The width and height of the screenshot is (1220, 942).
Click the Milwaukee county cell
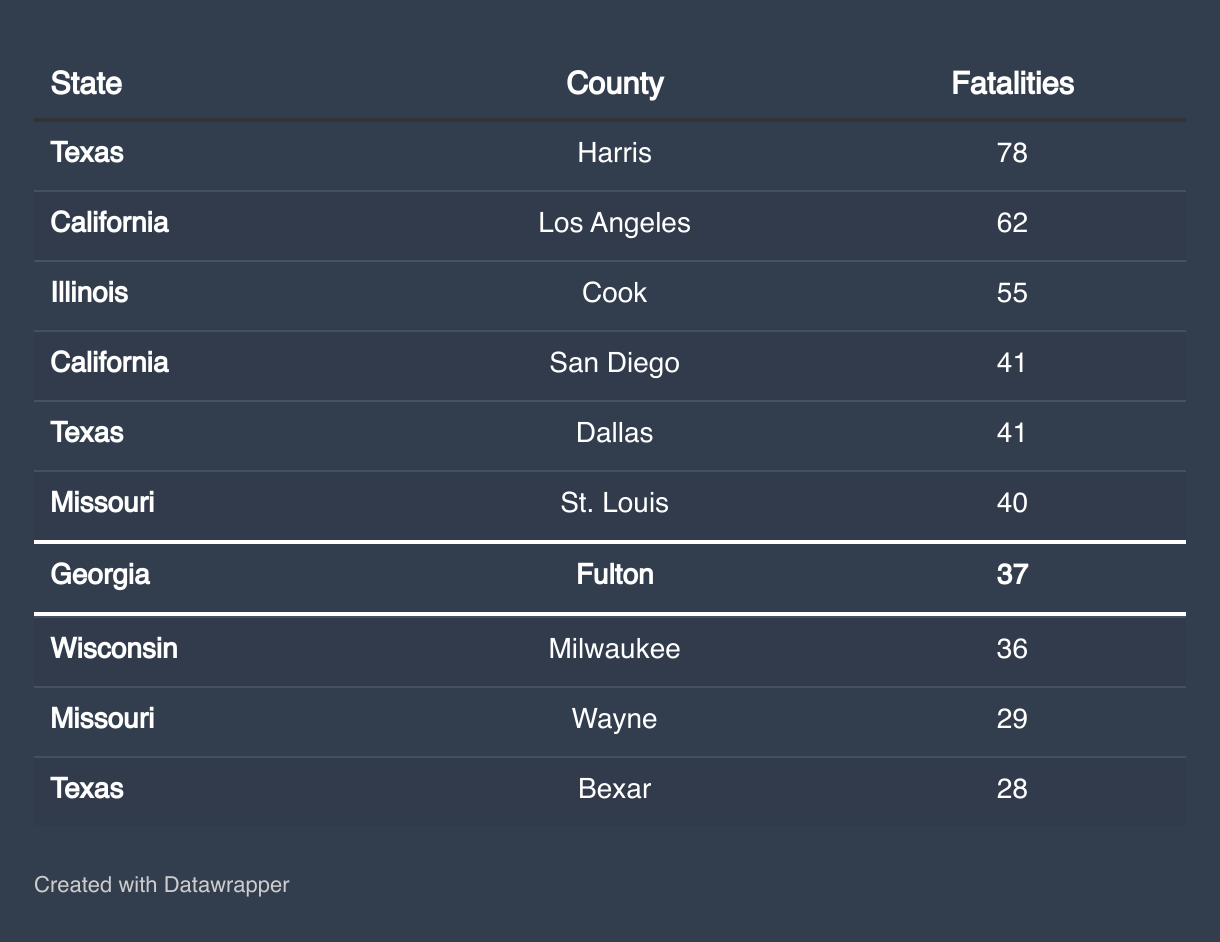point(614,649)
